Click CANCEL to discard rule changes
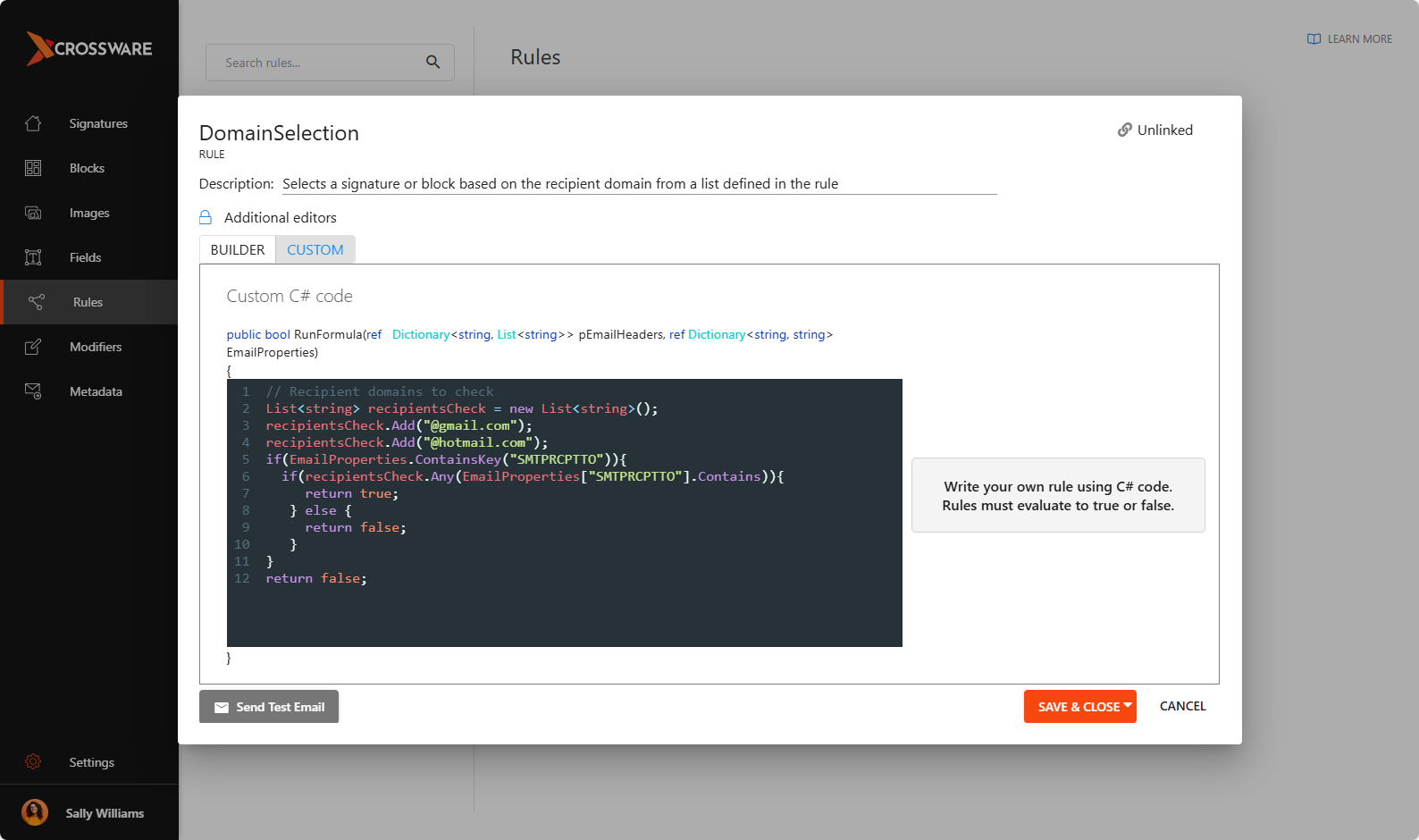 [1182, 706]
